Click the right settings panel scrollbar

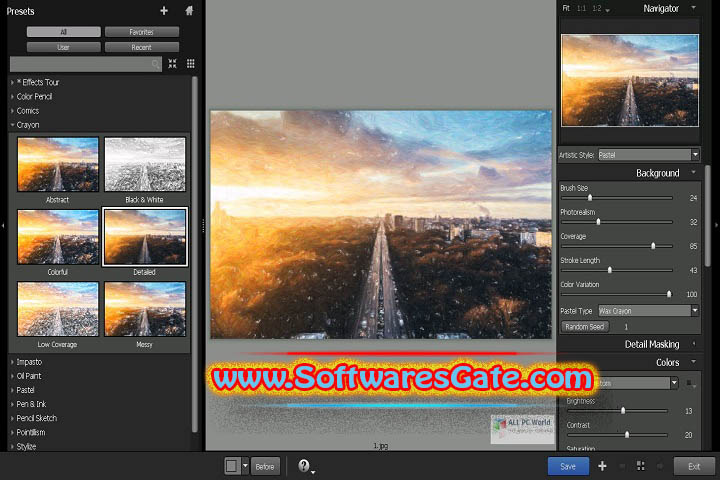click(x=708, y=216)
